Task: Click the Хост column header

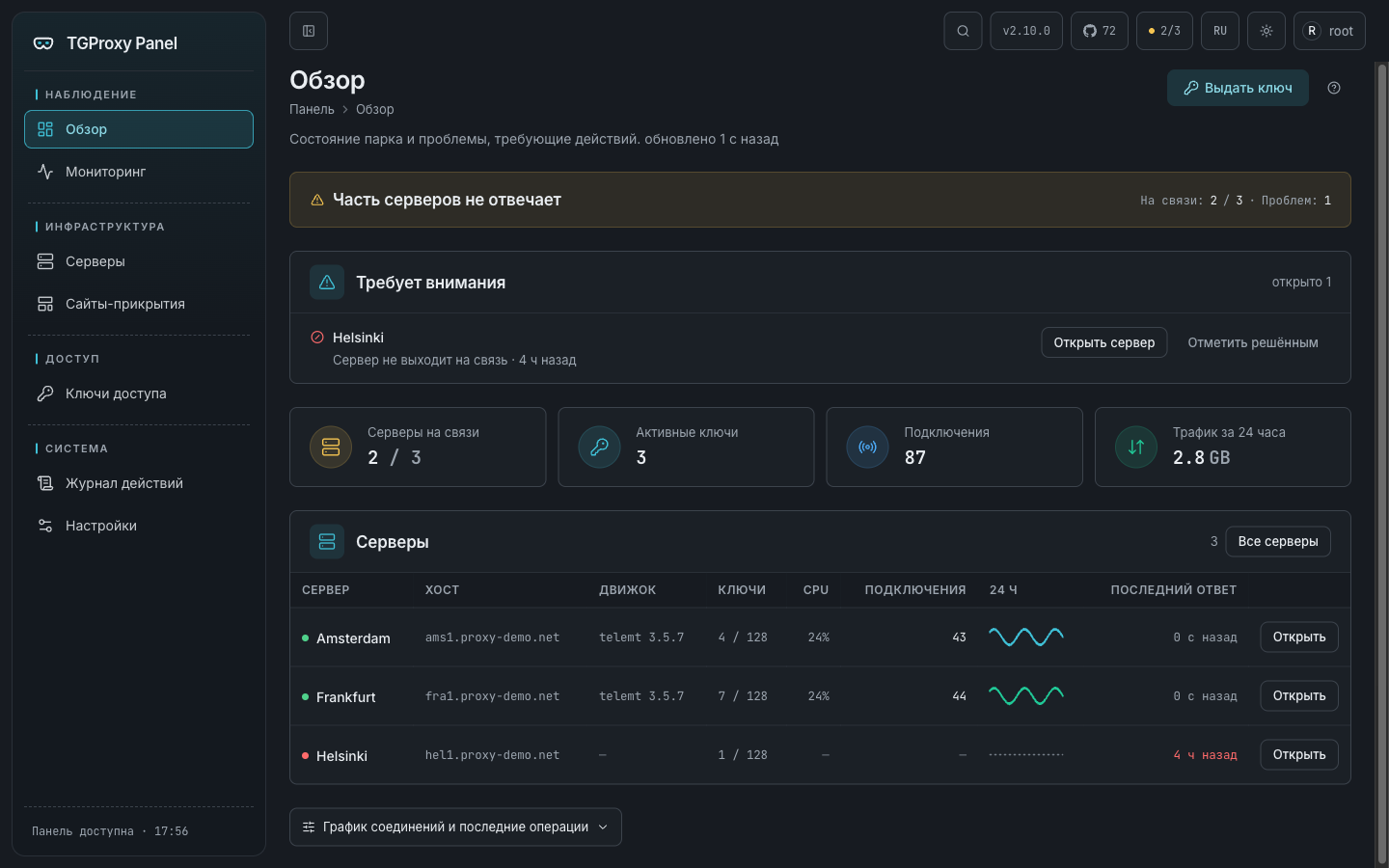Action: tap(442, 590)
